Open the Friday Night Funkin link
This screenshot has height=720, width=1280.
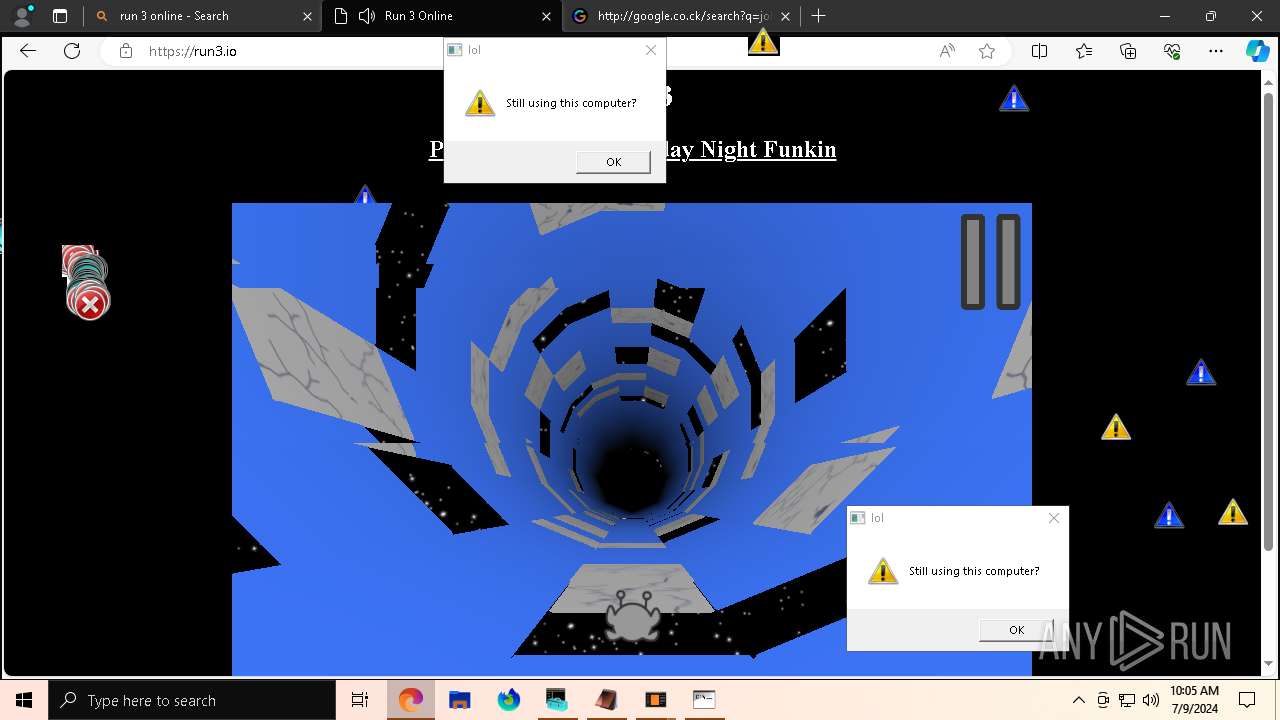[x=750, y=149]
